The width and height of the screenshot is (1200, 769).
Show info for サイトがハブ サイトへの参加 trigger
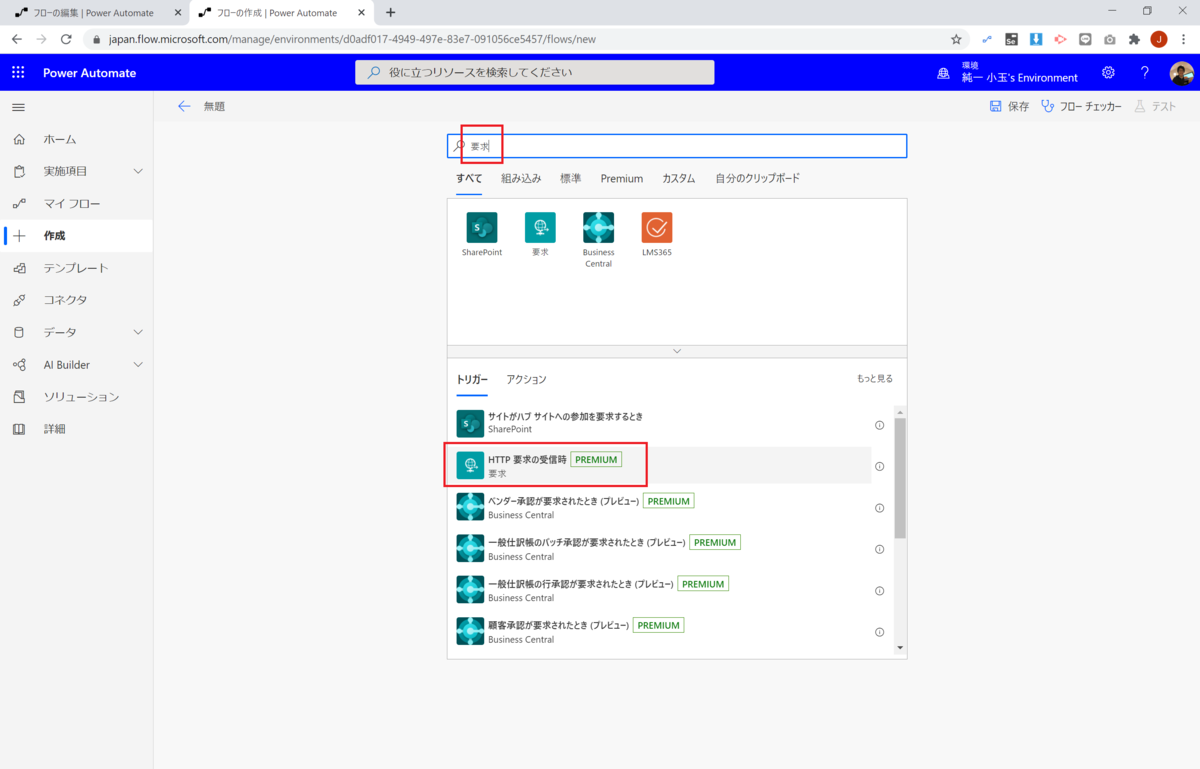[x=880, y=425]
